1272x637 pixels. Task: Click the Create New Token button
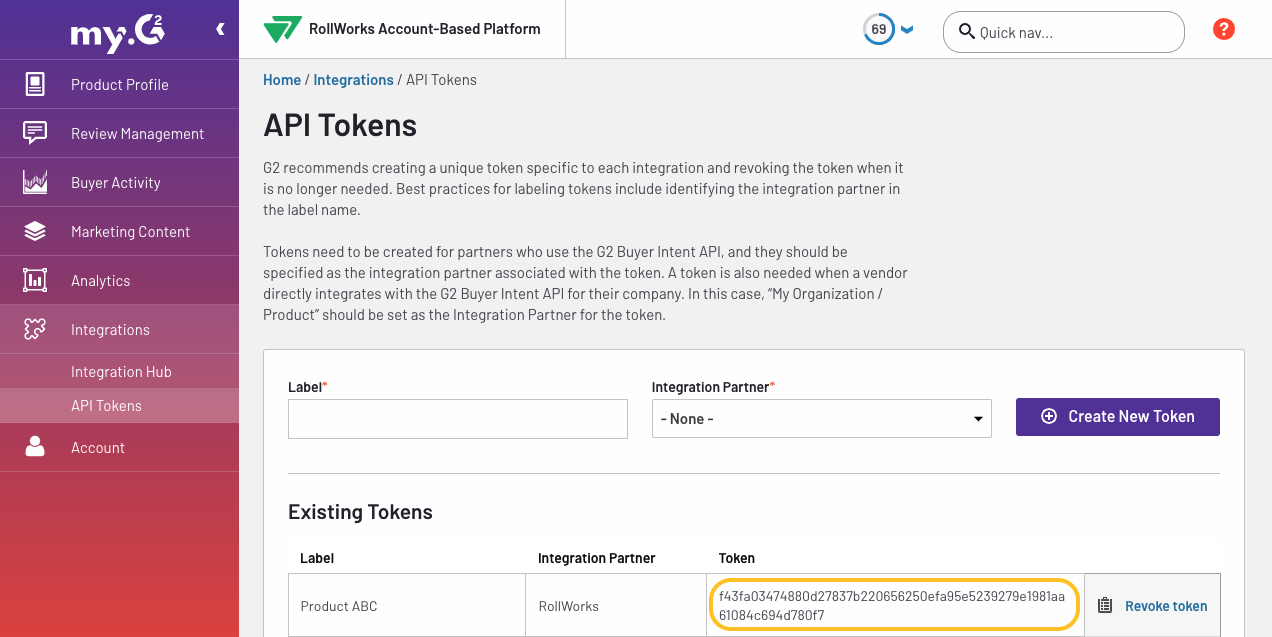(x=1117, y=417)
